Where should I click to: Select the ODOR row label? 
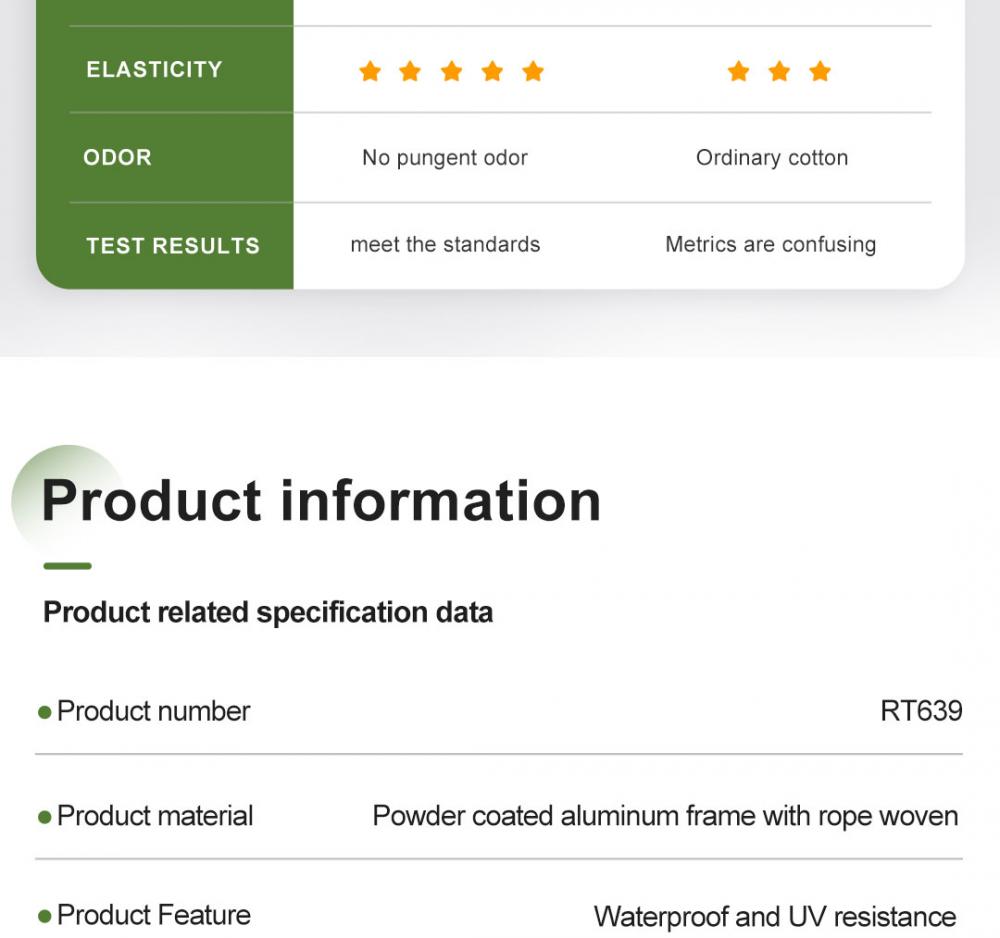click(x=117, y=157)
